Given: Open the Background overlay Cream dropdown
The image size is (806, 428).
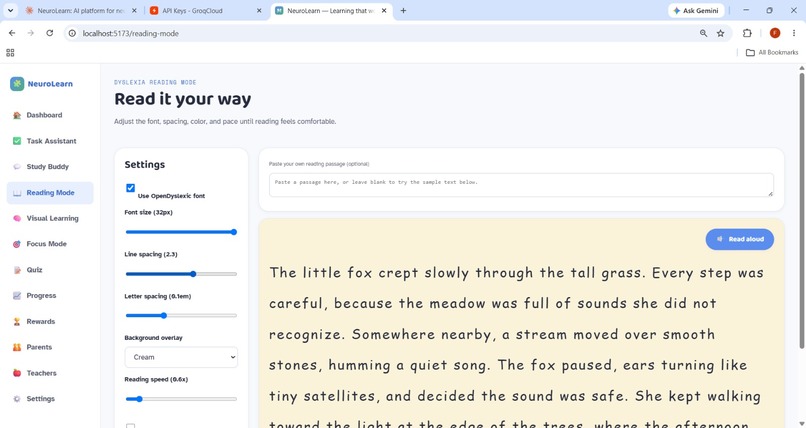Looking at the screenshot, I should 181,357.
